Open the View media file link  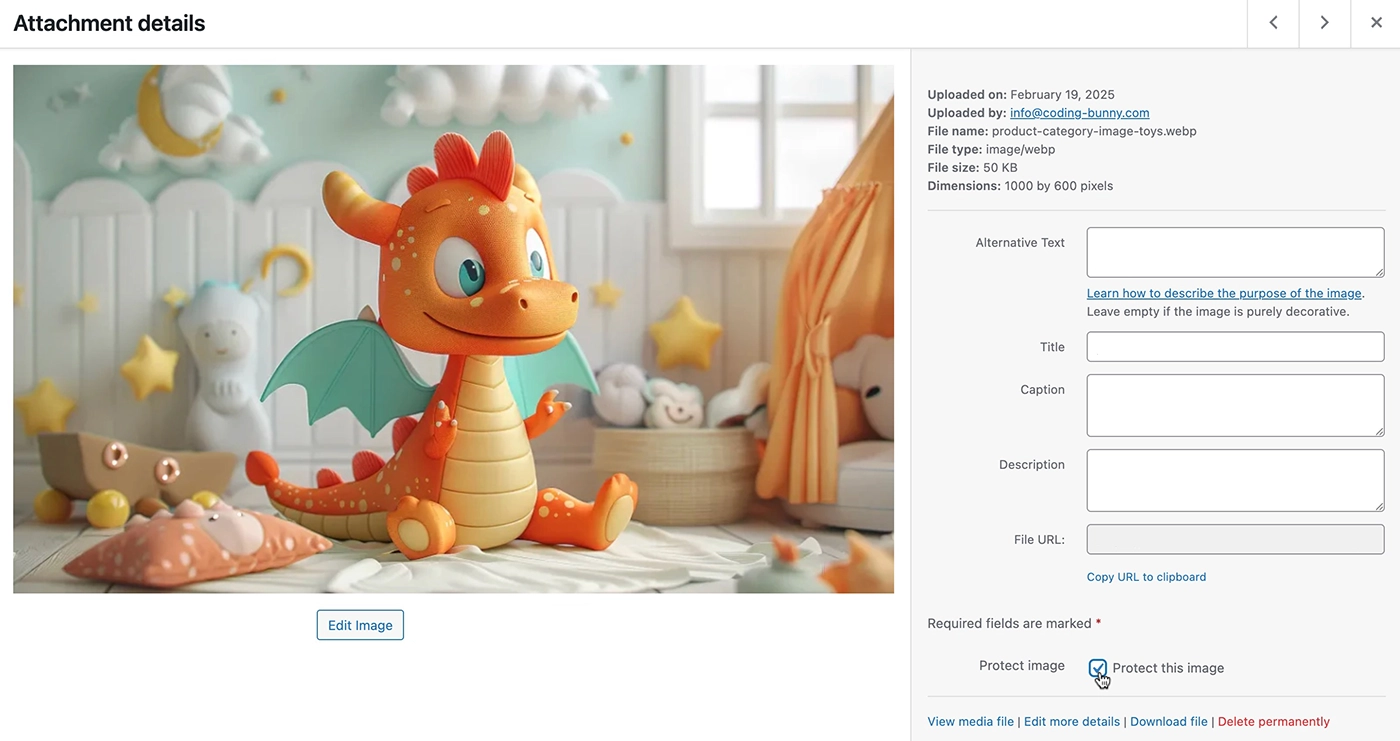(970, 721)
